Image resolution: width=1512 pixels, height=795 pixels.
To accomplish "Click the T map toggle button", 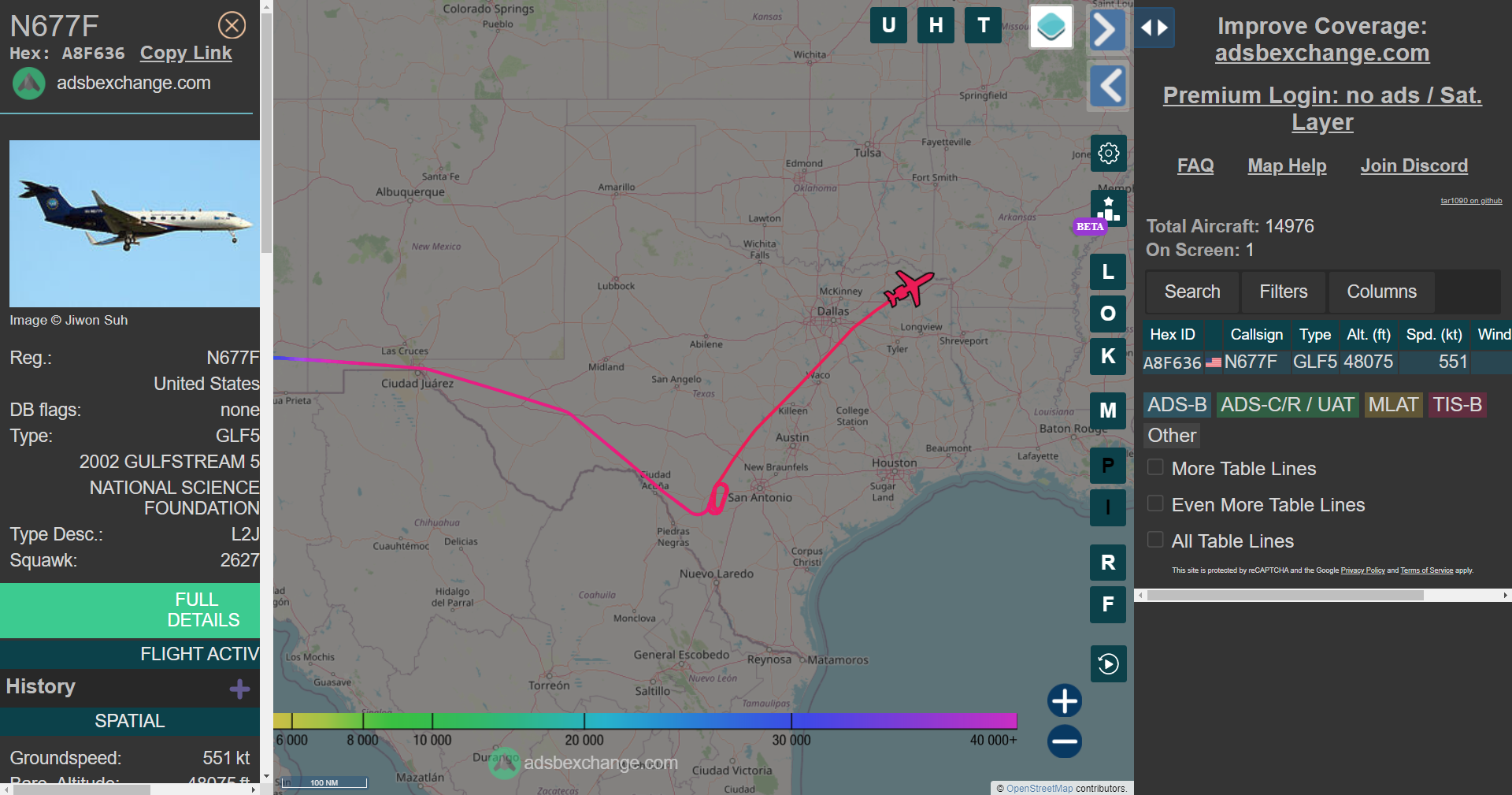I will coord(983,25).
